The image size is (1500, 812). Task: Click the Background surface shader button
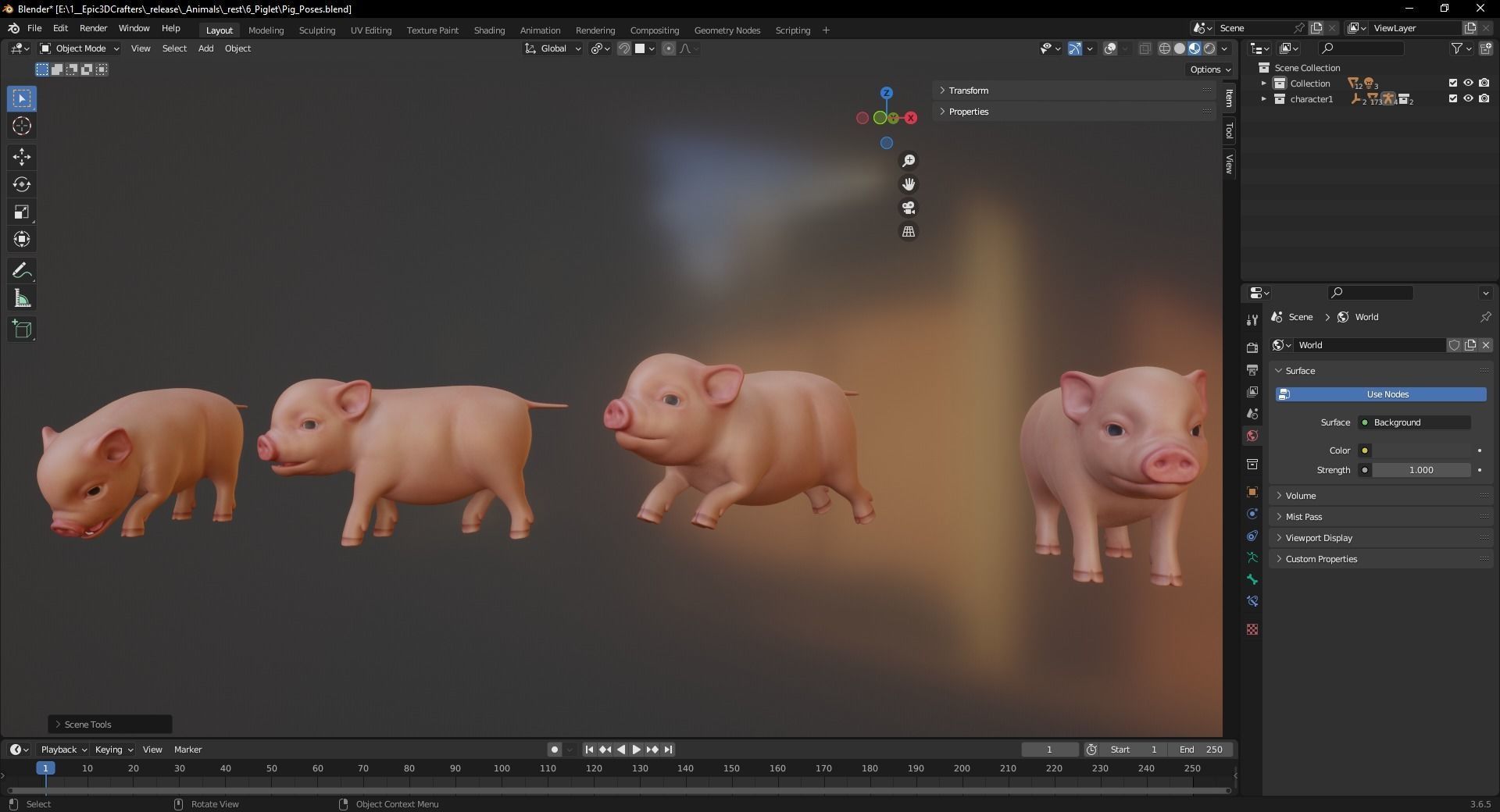click(x=1415, y=422)
